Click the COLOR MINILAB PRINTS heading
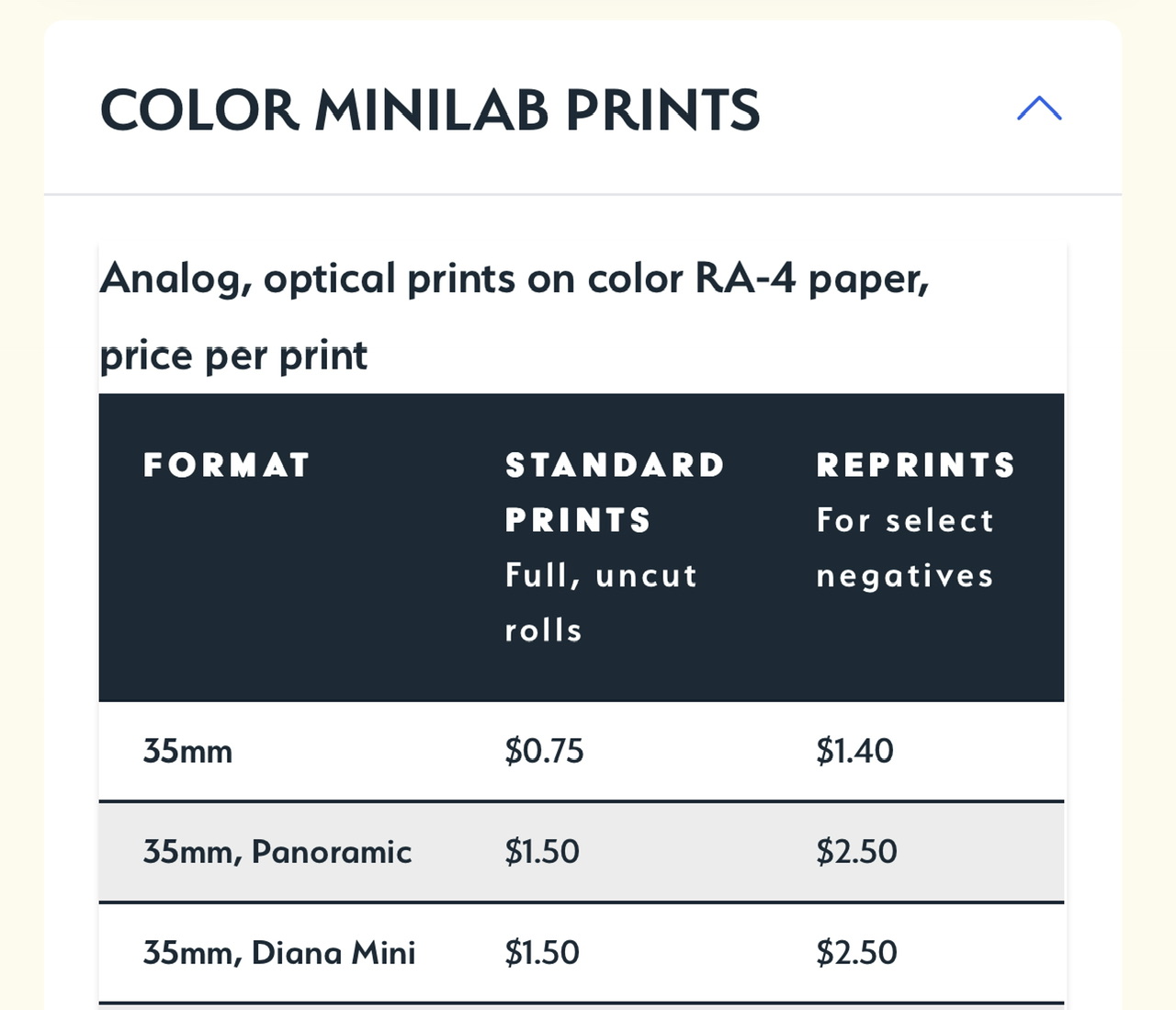The width and height of the screenshot is (1176, 1010). pyautogui.click(x=430, y=110)
